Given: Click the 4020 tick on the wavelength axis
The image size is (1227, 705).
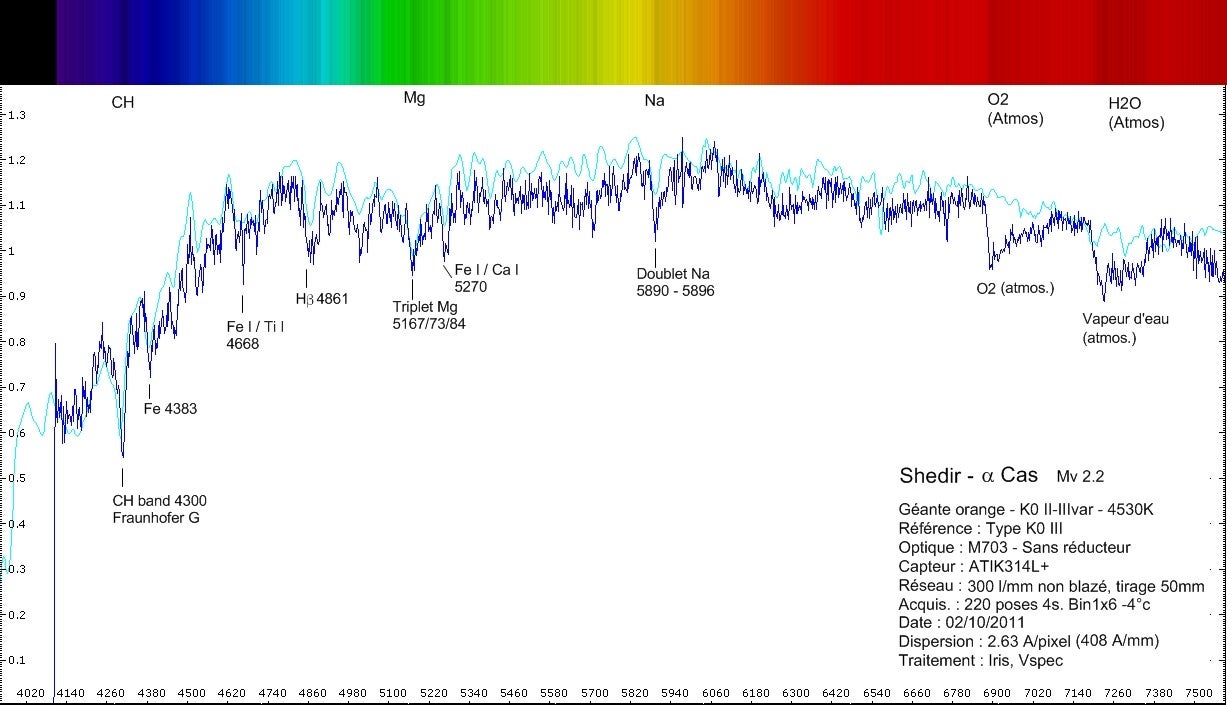Looking at the screenshot, I should [31, 692].
